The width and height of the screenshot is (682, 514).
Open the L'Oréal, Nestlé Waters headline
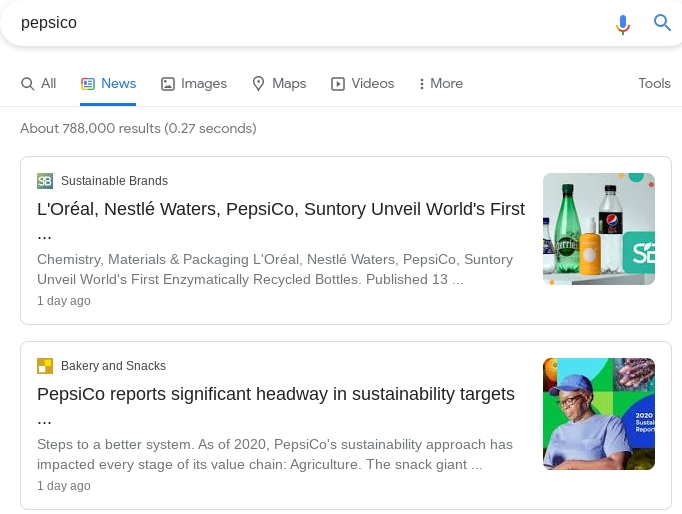280,210
